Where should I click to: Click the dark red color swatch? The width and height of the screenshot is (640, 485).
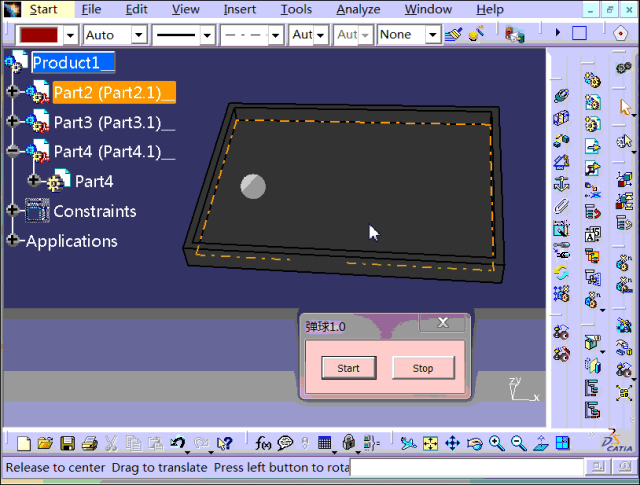click(x=39, y=35)
